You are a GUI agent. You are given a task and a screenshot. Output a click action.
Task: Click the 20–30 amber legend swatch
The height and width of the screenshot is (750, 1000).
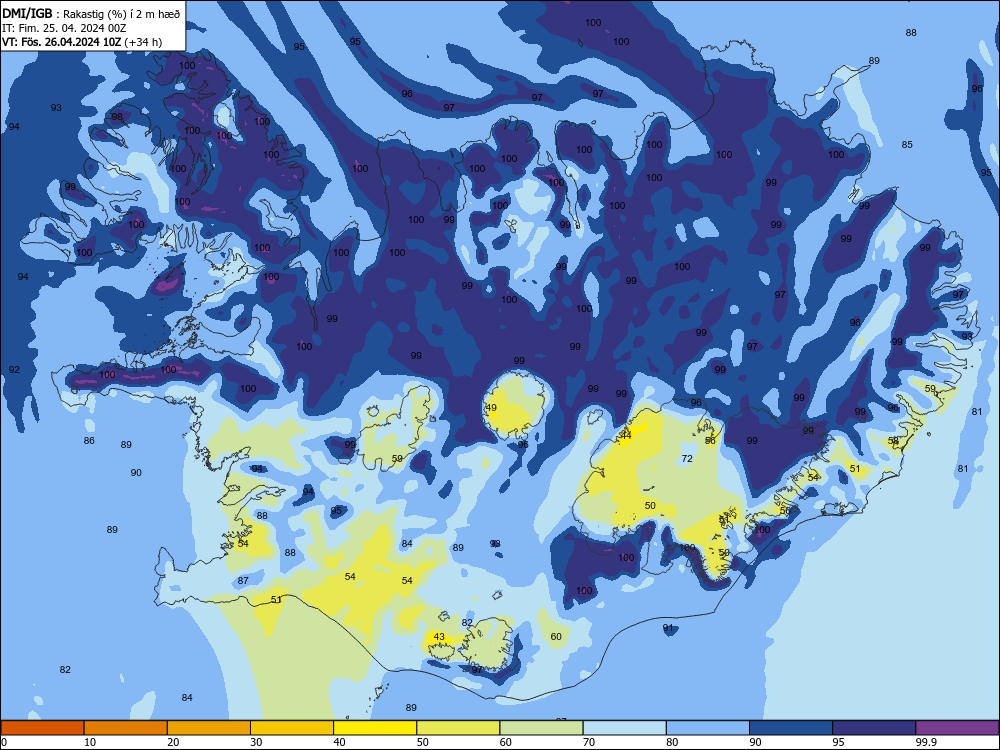[x=209, y=728]
